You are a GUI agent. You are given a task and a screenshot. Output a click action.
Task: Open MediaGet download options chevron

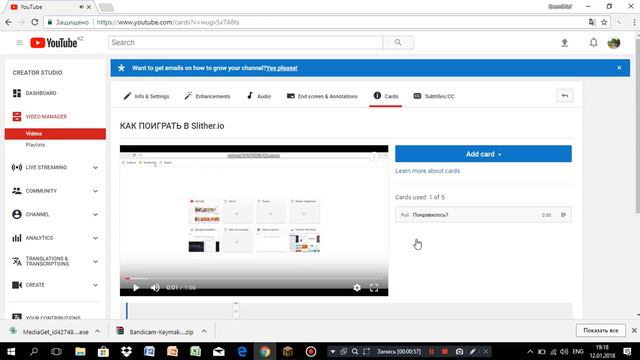point(97,331)
